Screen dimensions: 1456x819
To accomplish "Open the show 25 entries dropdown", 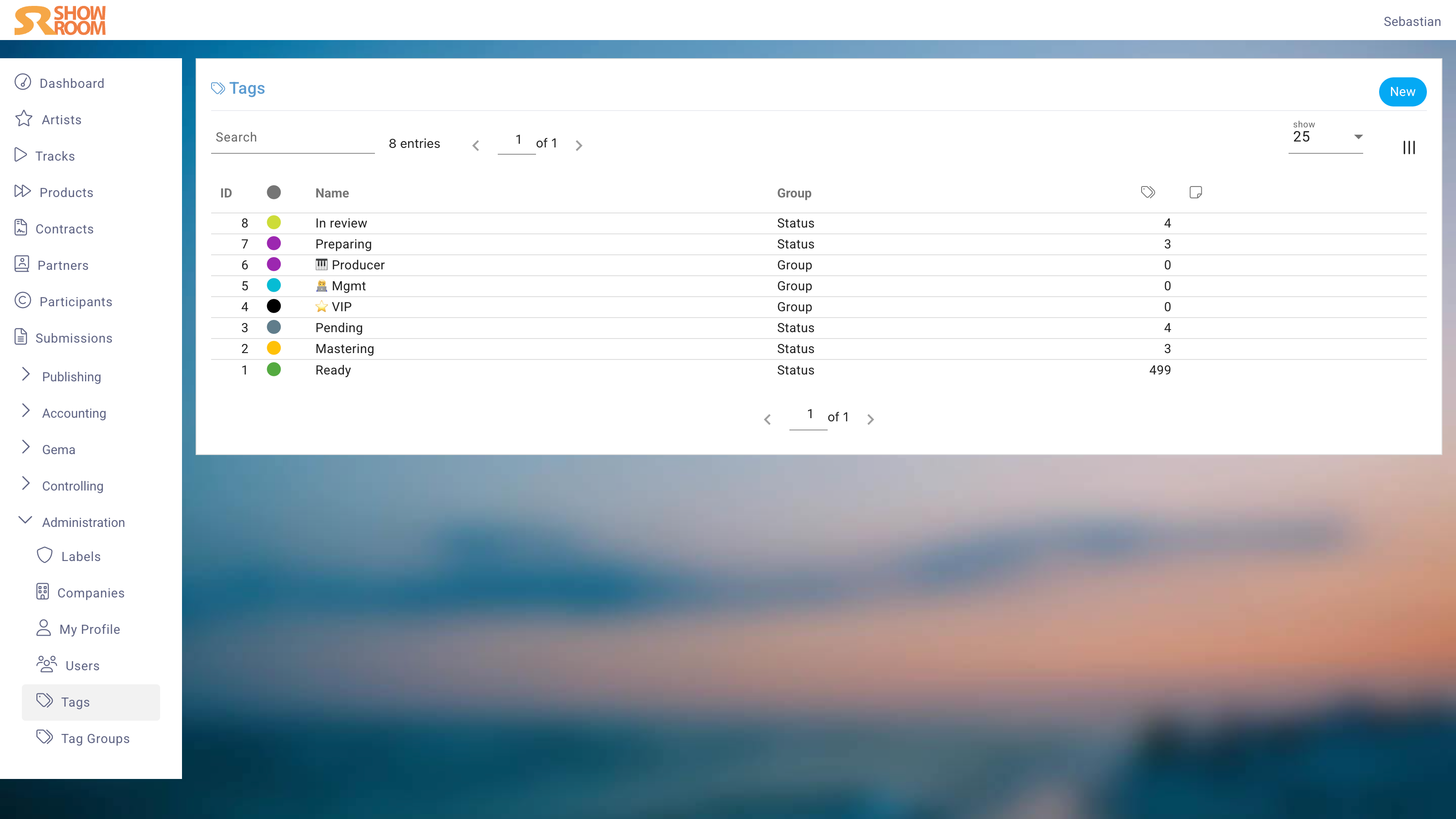I will [1325, 137].
